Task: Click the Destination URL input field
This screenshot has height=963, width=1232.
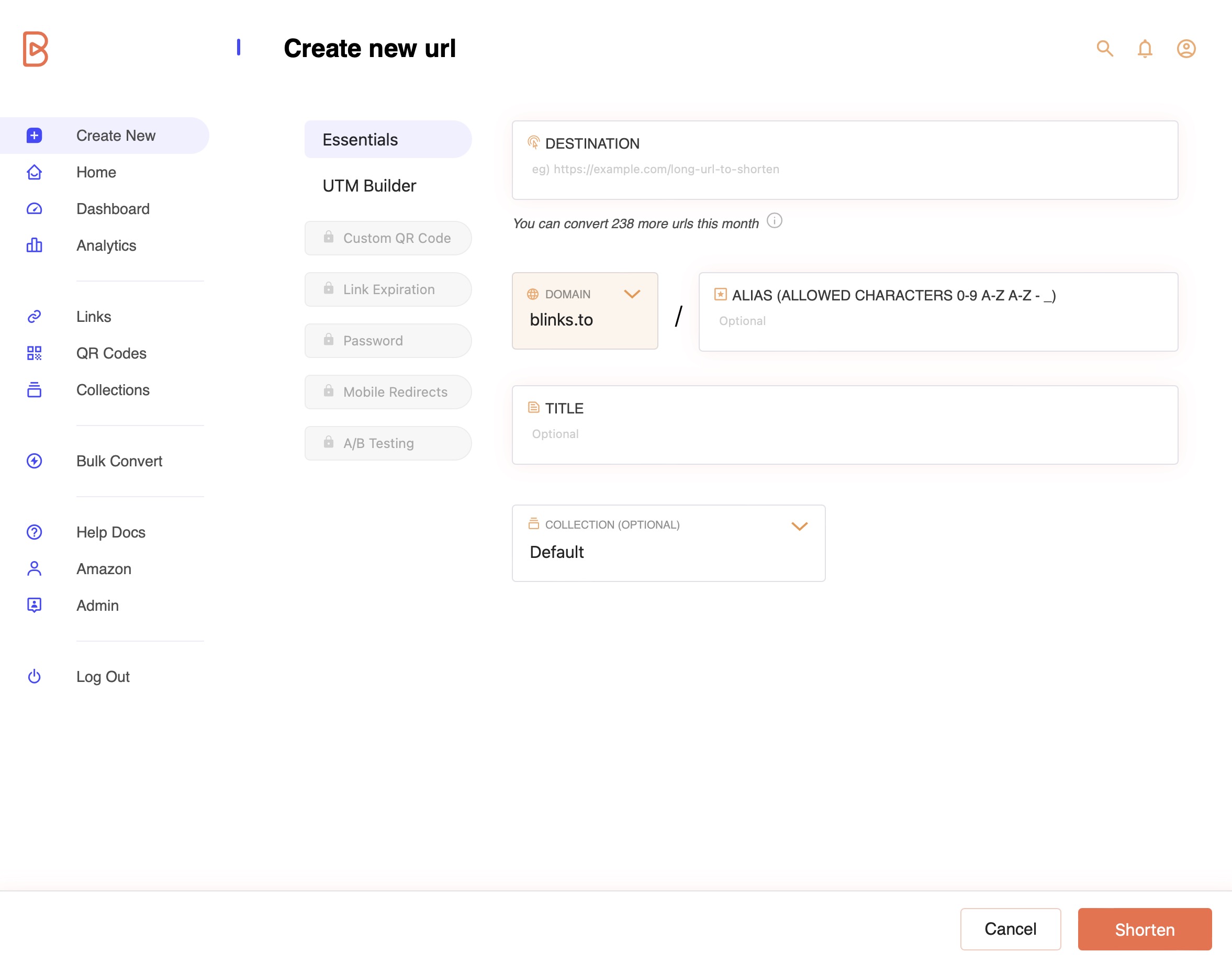Action: (x=844, y=169)
